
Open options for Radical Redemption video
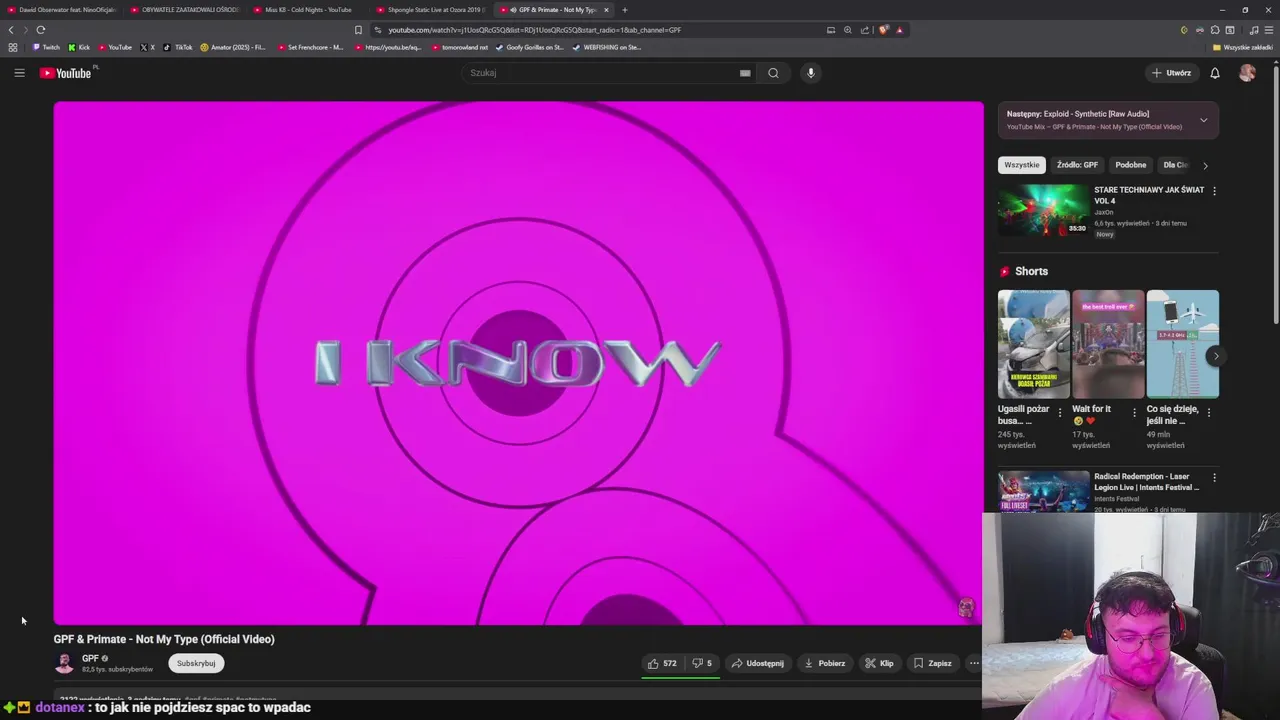click(x=1214, y=478)
